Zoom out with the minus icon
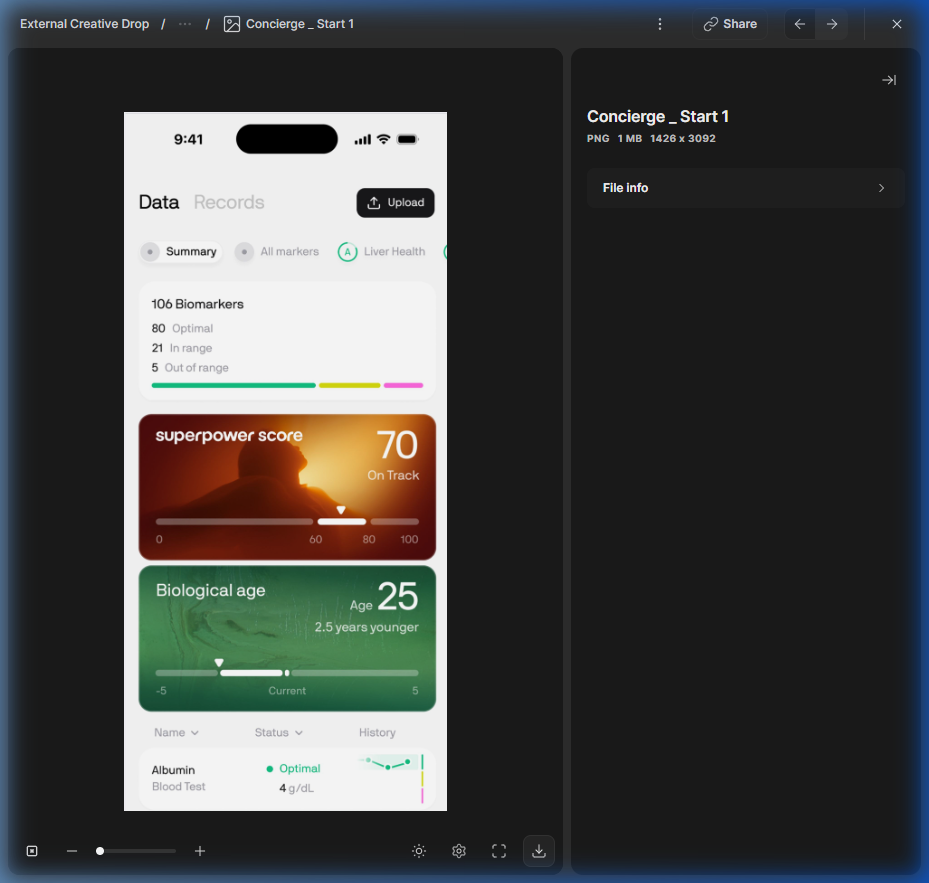Image resolution: width=929 pixels, height=883 pixels. tap(72, 851)
